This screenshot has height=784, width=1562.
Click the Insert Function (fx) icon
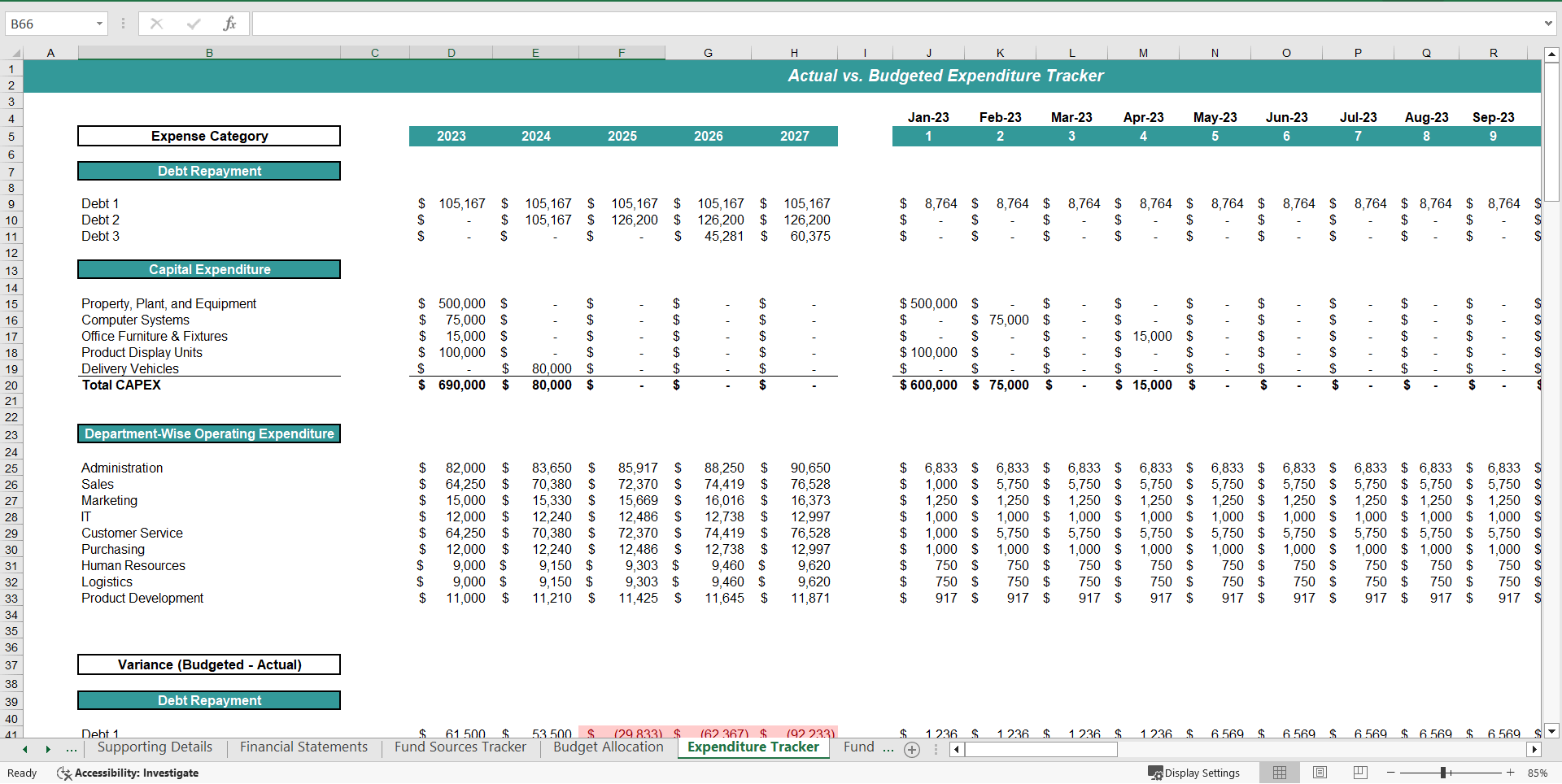[230, 23]
